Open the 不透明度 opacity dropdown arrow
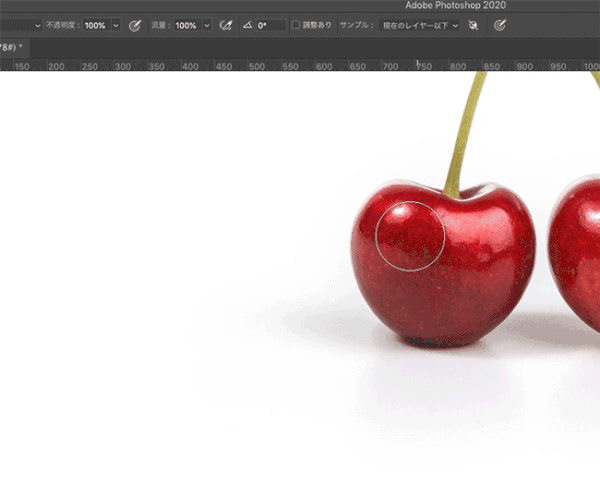The width and height of the screenshot is (600, 491). (116, 26)
